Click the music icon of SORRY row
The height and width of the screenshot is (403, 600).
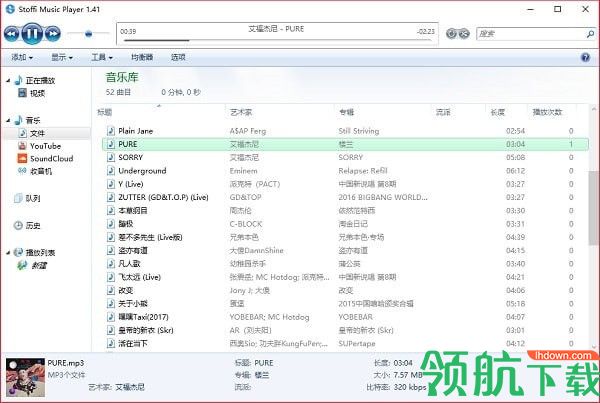click(x=111, y=157)
